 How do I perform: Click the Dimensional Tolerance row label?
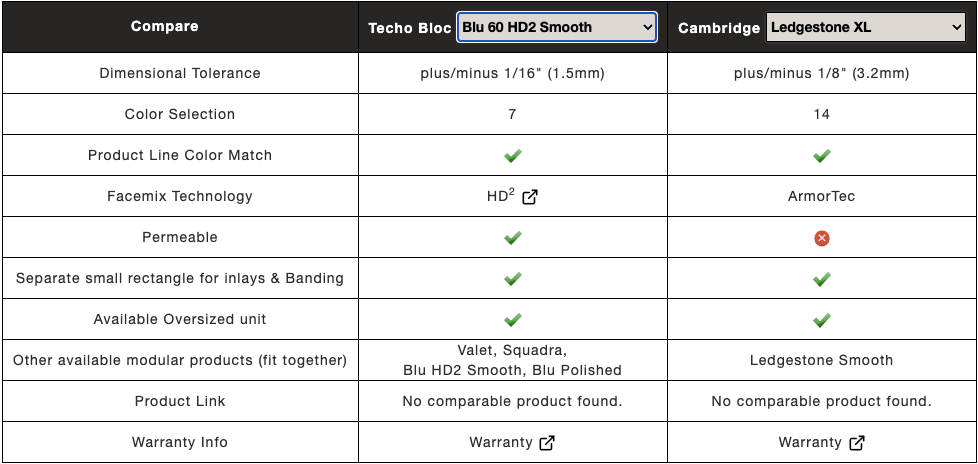click(180, 74)
